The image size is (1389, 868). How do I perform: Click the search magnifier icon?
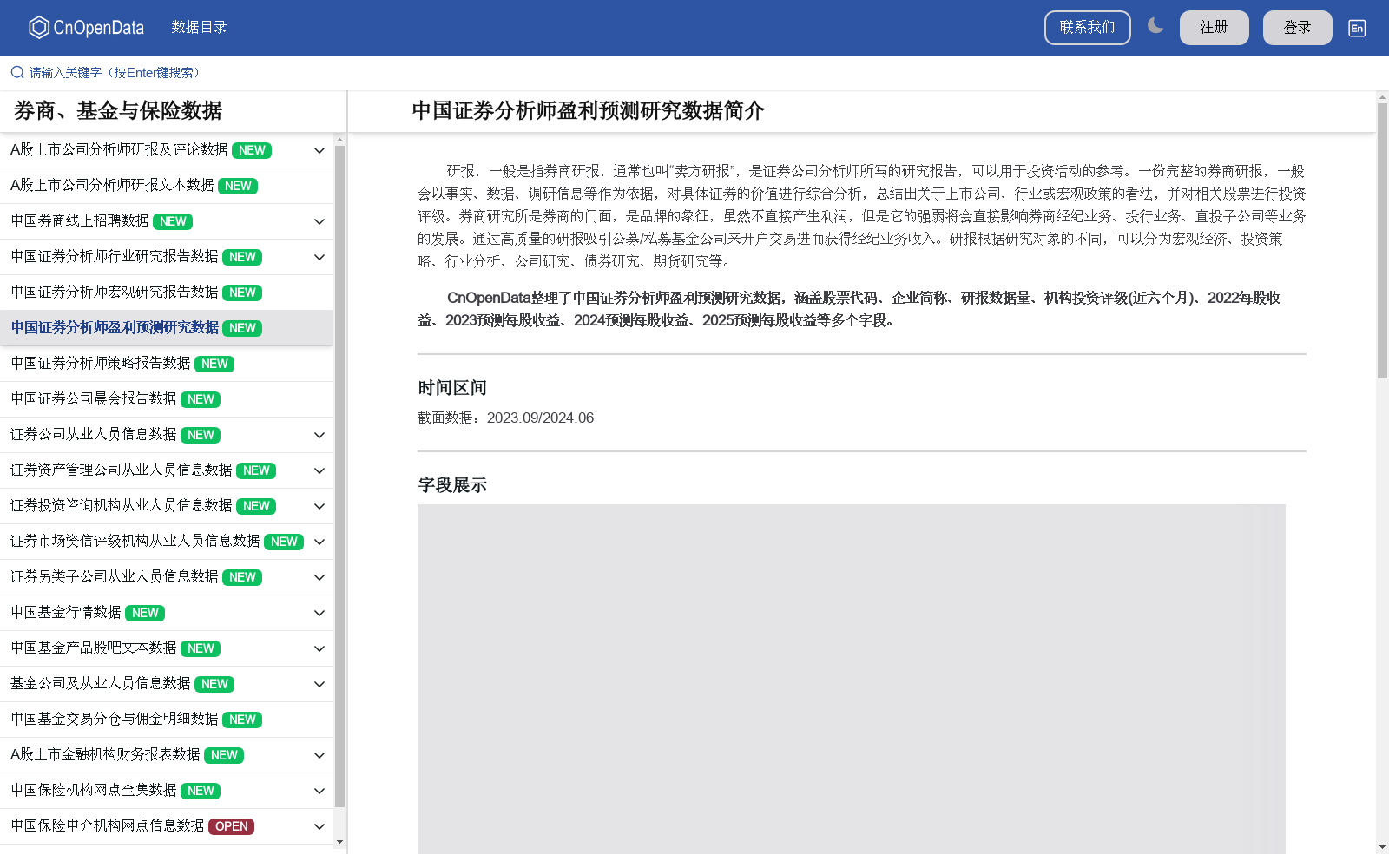click(x=17, y=73)
